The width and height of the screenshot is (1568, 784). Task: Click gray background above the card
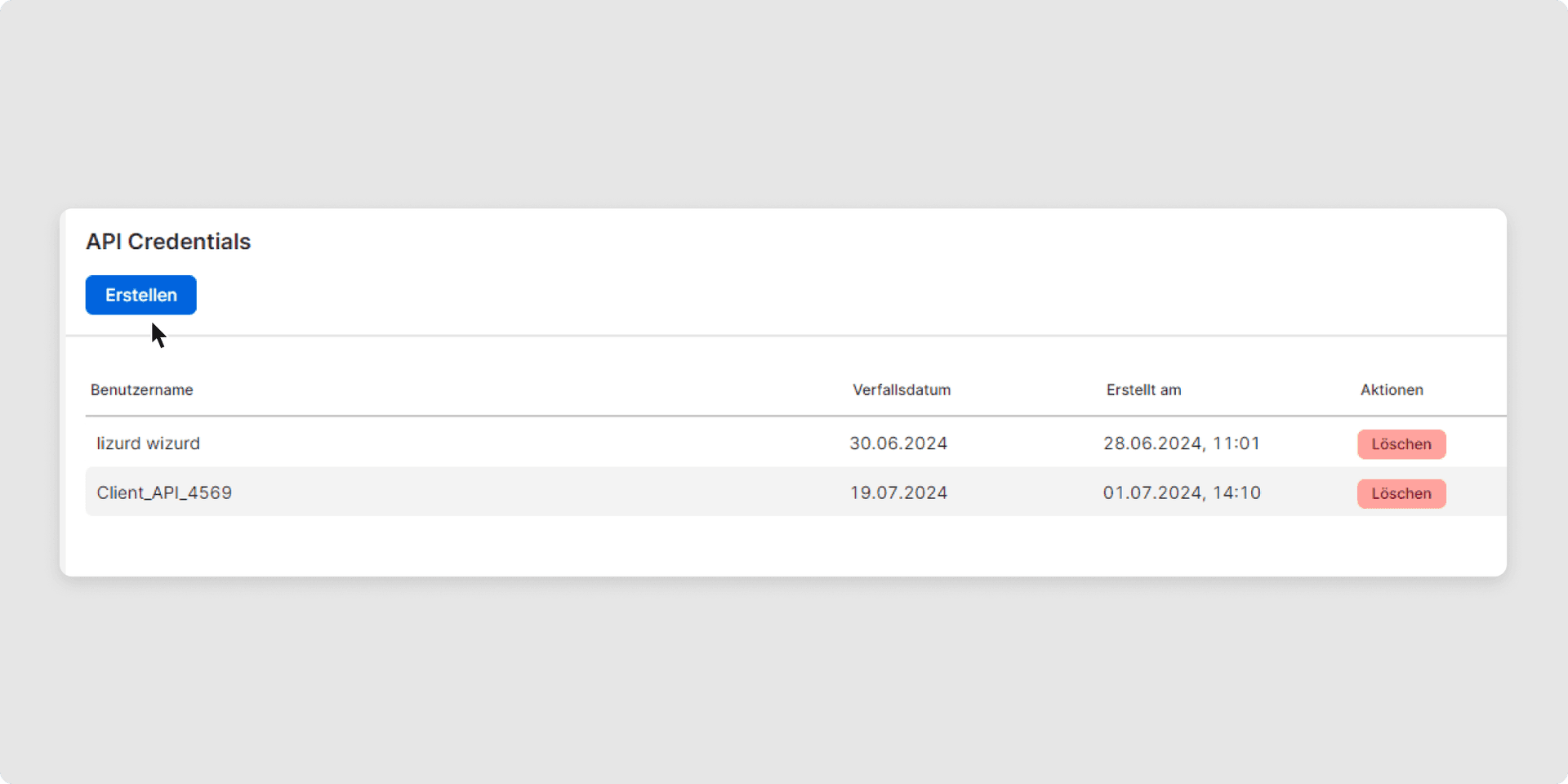coord(784,106)
